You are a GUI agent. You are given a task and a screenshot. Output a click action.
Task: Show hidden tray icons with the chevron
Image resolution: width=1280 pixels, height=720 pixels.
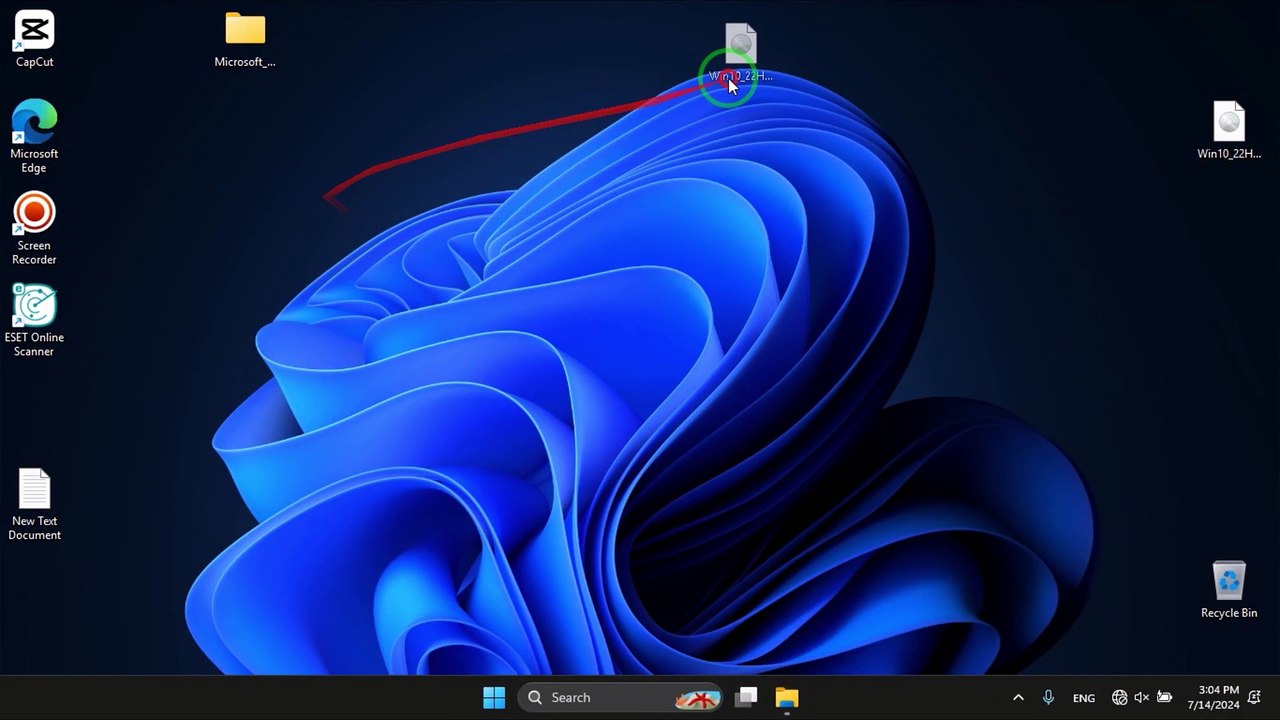click(x=1018, y=698)
